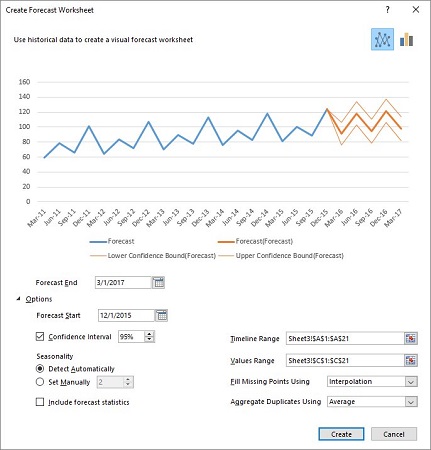431x450 pixels.
Task: Click the Timeline Range input field
Action: tap(345, 339)
